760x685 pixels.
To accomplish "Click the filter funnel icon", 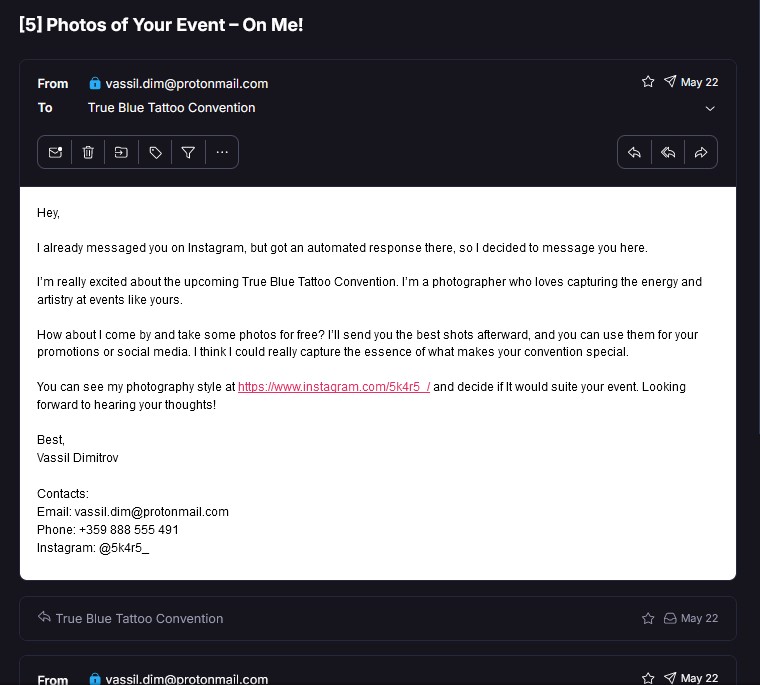I will coord(188,152).
